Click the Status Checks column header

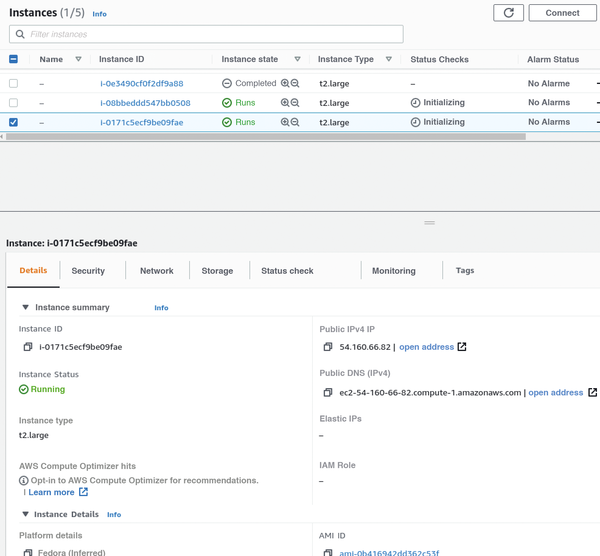[439, 59]
